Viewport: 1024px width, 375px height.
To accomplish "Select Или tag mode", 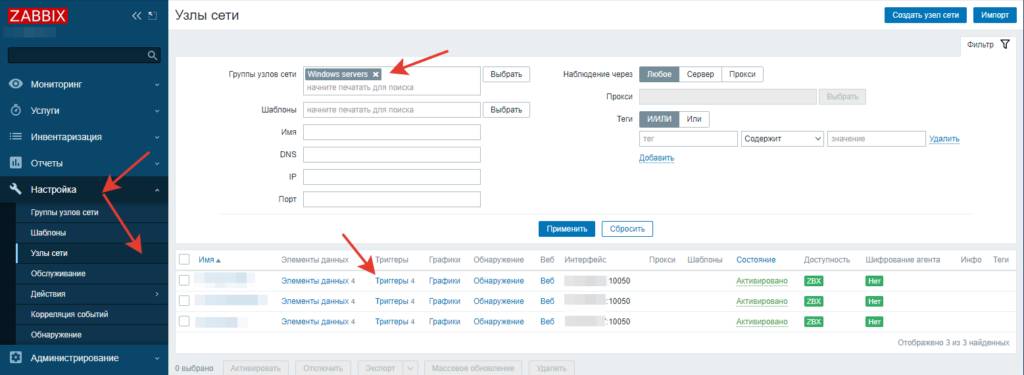I will click(694, 119).
